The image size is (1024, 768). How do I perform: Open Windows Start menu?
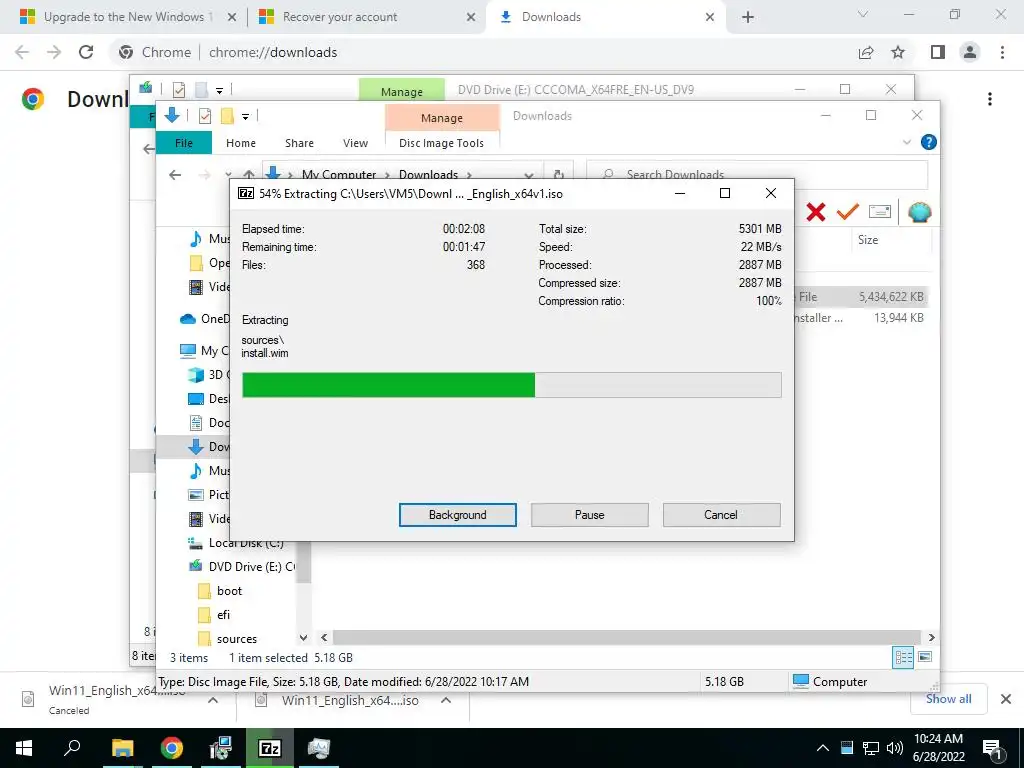point(24,748)
